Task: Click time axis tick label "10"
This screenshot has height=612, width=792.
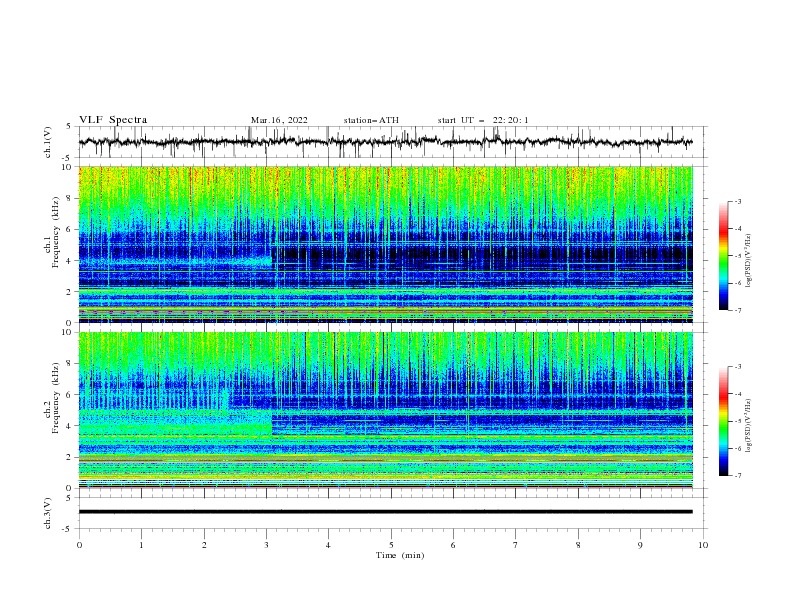Action: [703, 545]
